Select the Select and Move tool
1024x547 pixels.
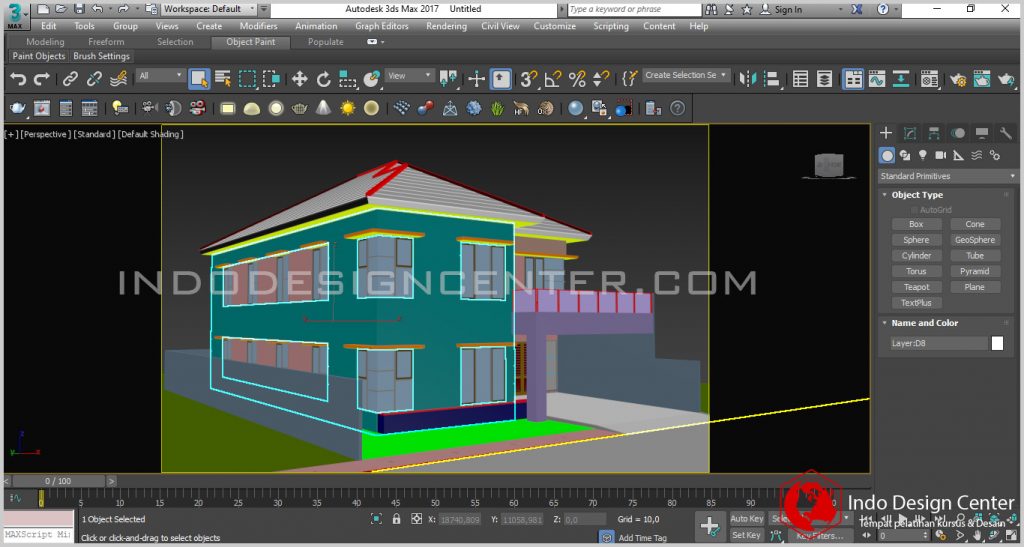pyautogui.click(x=299, y=79)
